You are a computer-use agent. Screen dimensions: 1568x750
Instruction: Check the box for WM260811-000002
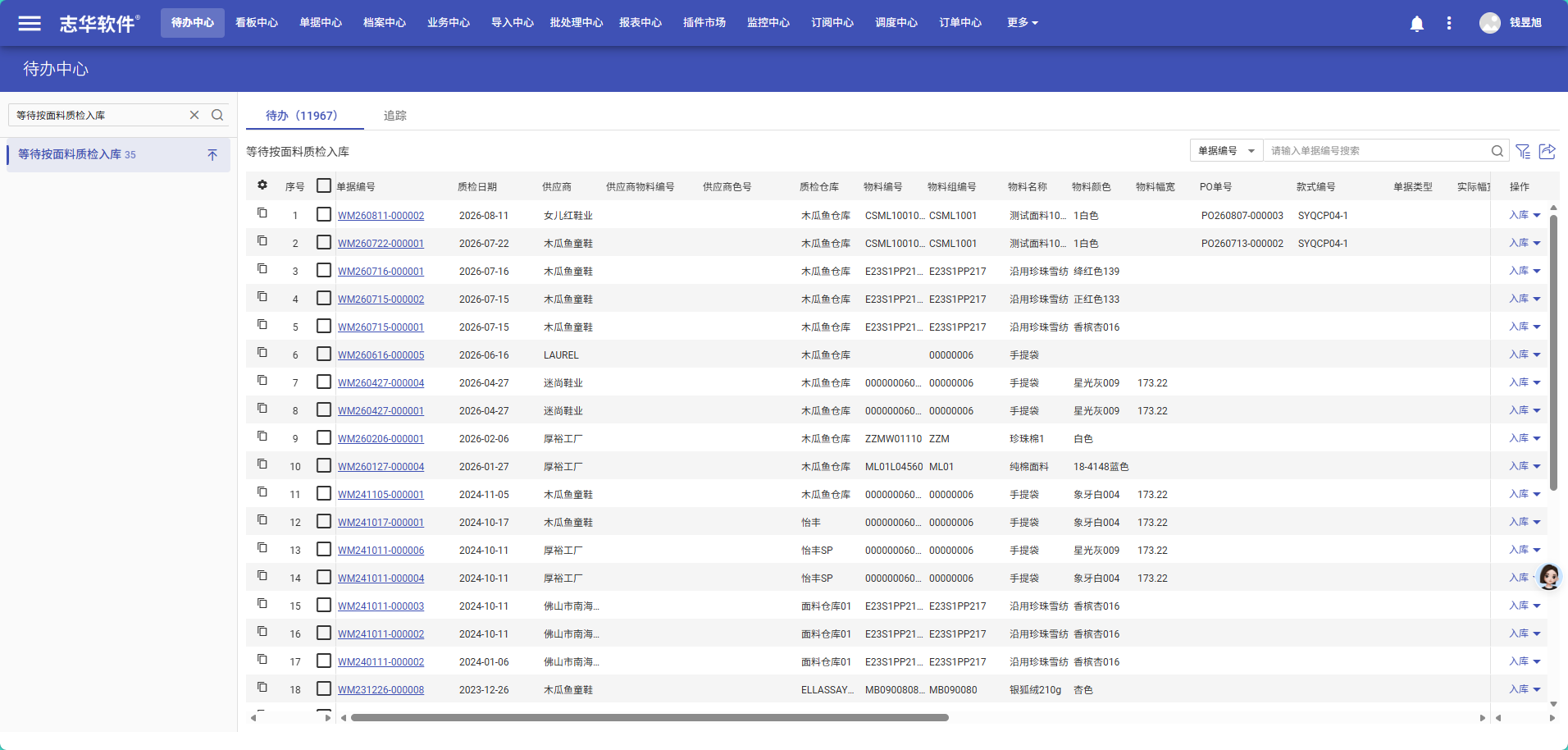[x=324, y=214]
